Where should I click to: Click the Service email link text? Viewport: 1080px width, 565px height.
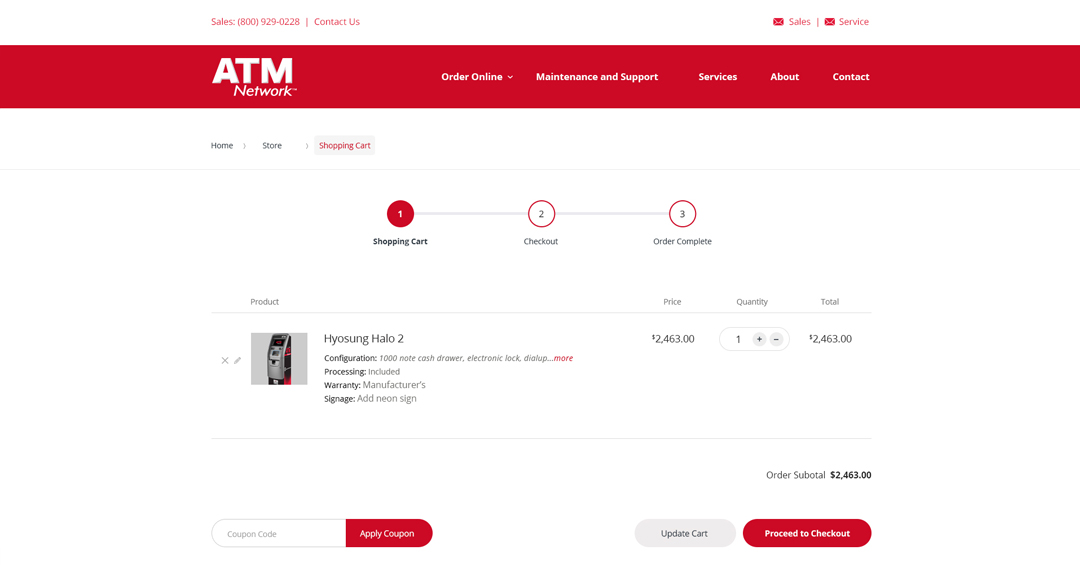pyautogui.click(x=853, y=22)
